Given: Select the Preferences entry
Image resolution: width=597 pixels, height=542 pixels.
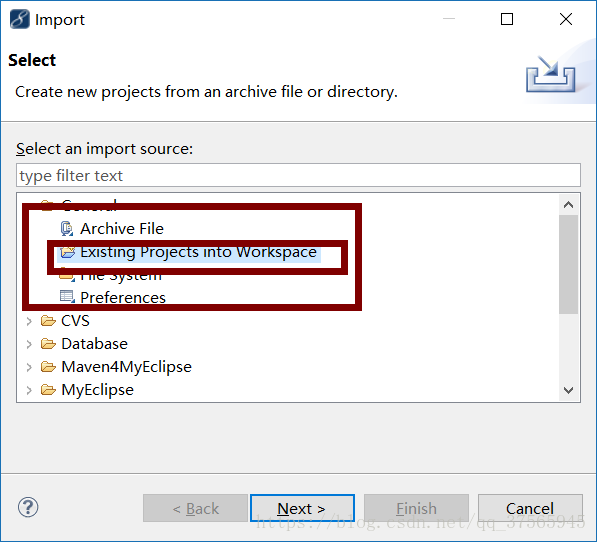Looking at the screenshot, I should click(123, 297).
